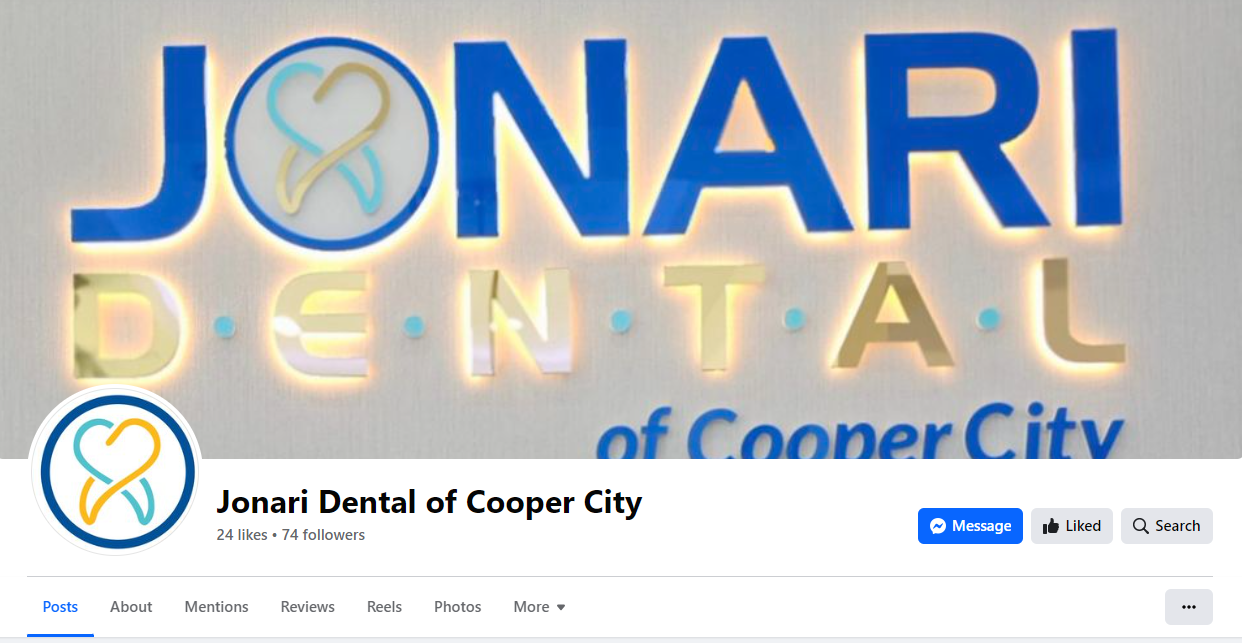Open the three-dots page options menu
This screenshot has height=643, width=1242.
[1189, 607]
